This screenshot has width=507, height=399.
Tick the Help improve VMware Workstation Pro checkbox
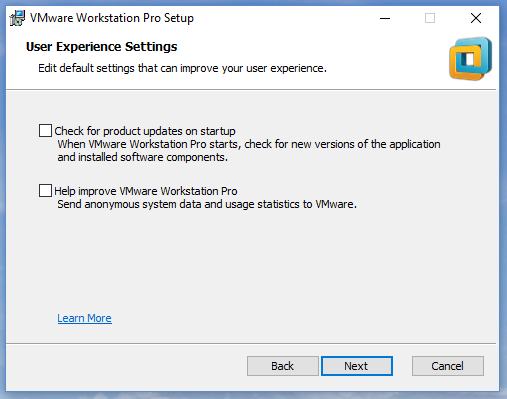click(x=45, y=191)
